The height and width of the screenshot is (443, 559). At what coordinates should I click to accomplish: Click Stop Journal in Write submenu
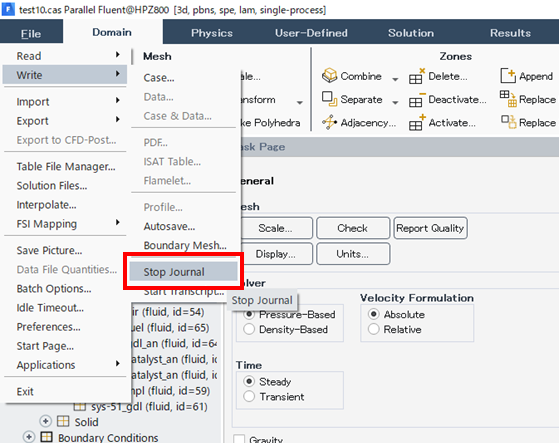[183, 272]
